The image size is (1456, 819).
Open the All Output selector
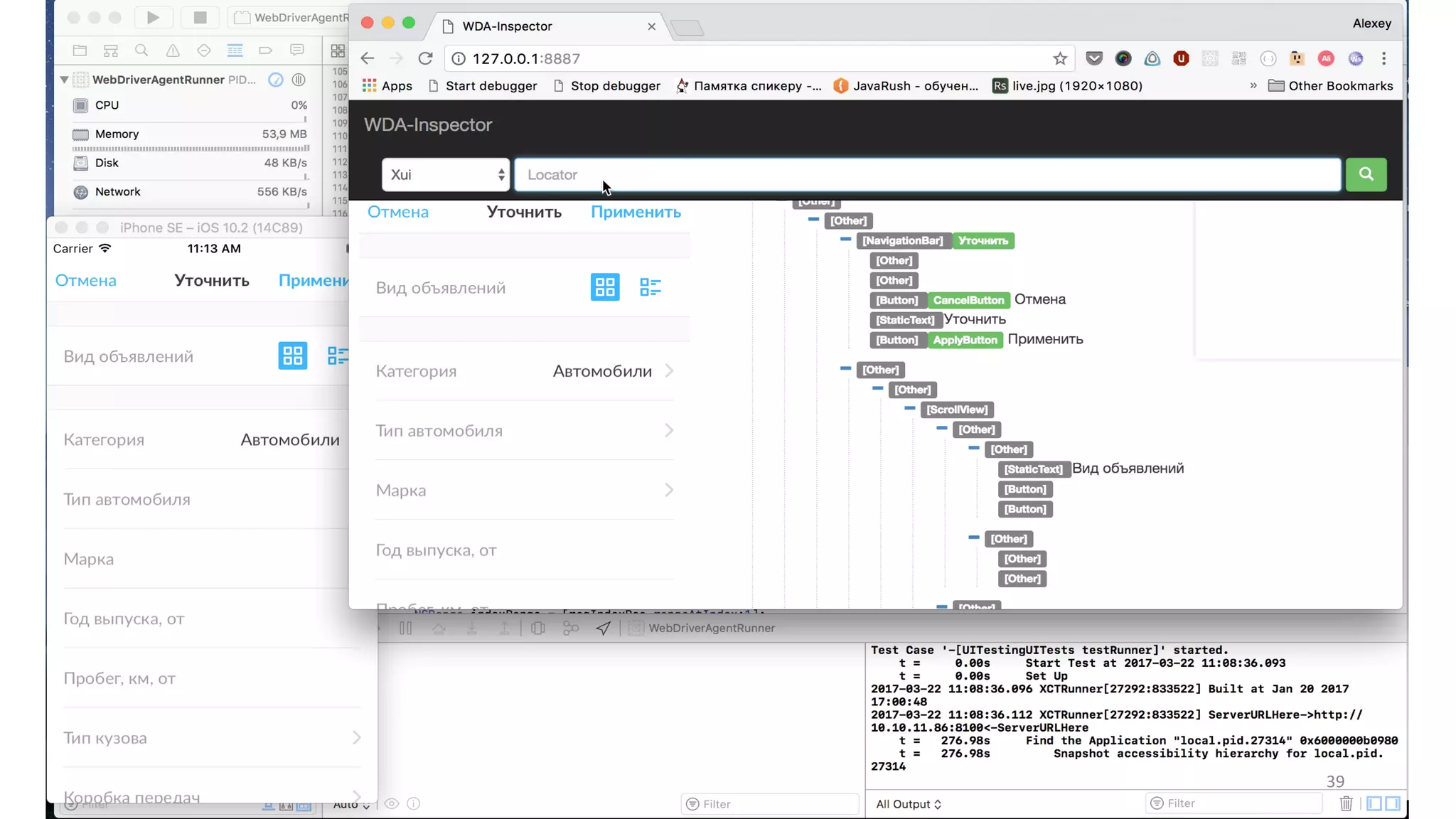point(908,804)
